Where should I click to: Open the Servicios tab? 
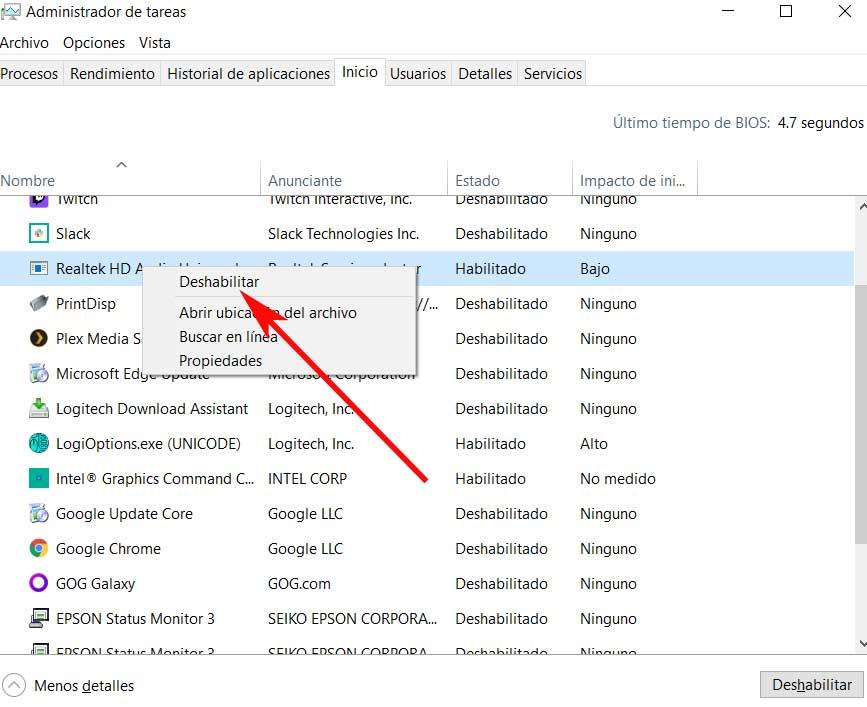pos(553,74)
